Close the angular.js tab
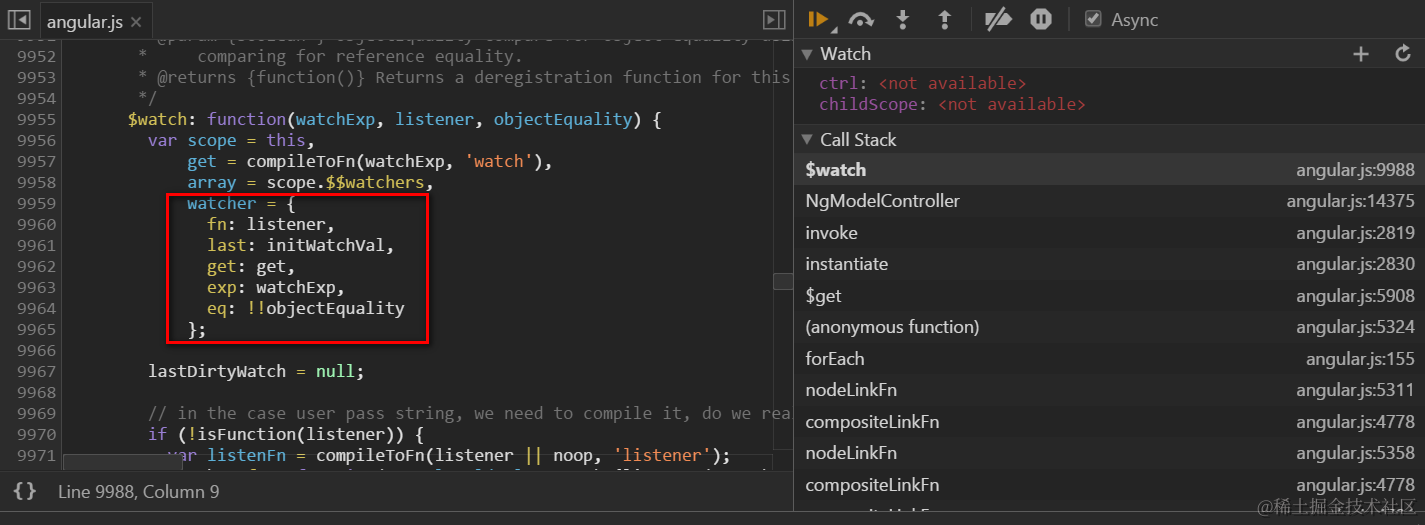 point(136,21)
